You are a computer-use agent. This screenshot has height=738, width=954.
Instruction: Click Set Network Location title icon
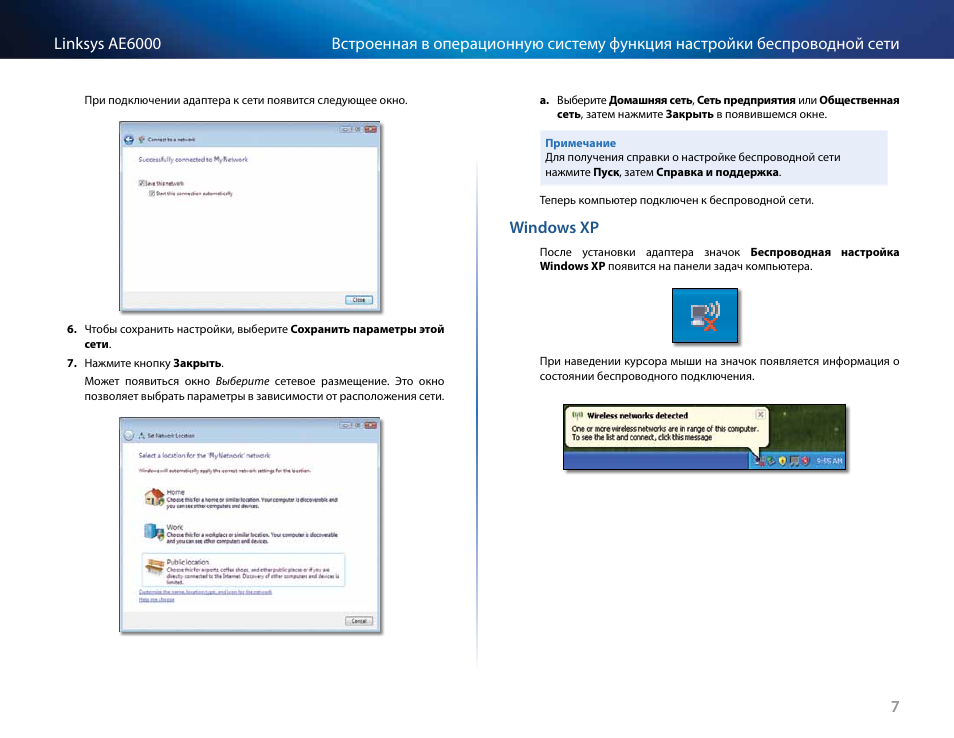[142, 436]
